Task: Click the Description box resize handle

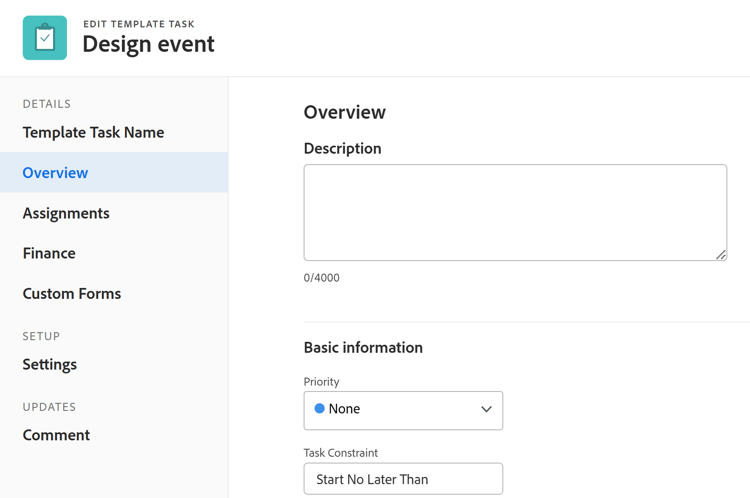Action: click(721, 255)
